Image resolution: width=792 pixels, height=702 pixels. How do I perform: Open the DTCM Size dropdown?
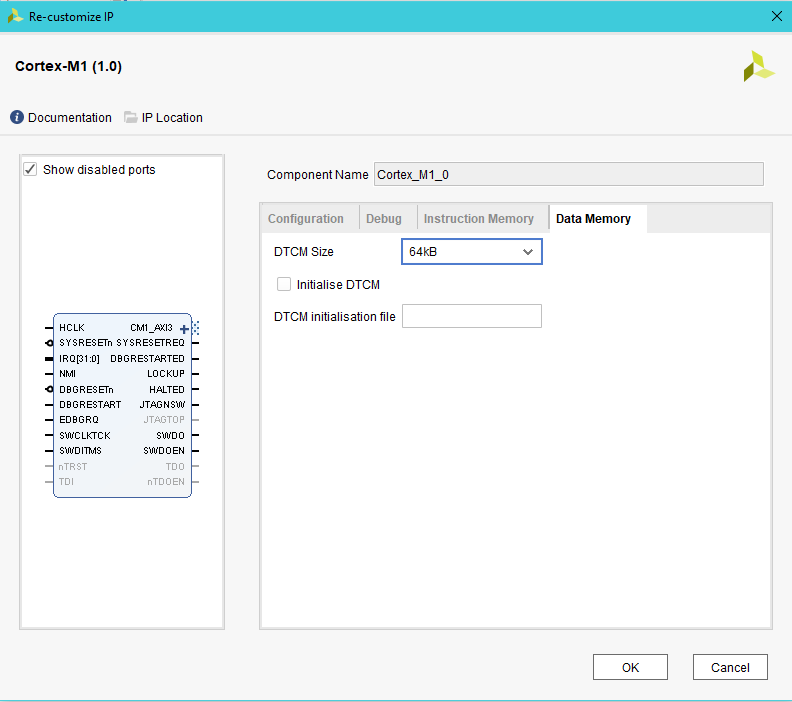pyautogui.click(x=472, y=252)
